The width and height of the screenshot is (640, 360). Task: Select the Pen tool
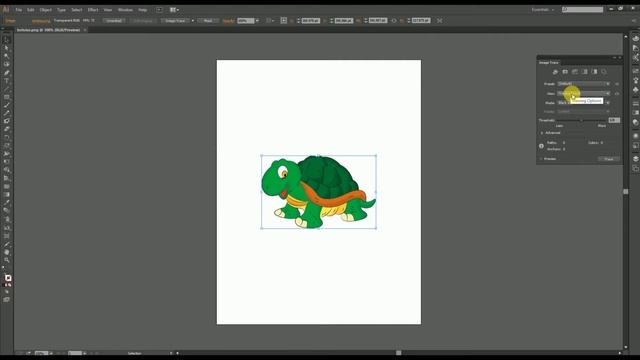point(7,73)
